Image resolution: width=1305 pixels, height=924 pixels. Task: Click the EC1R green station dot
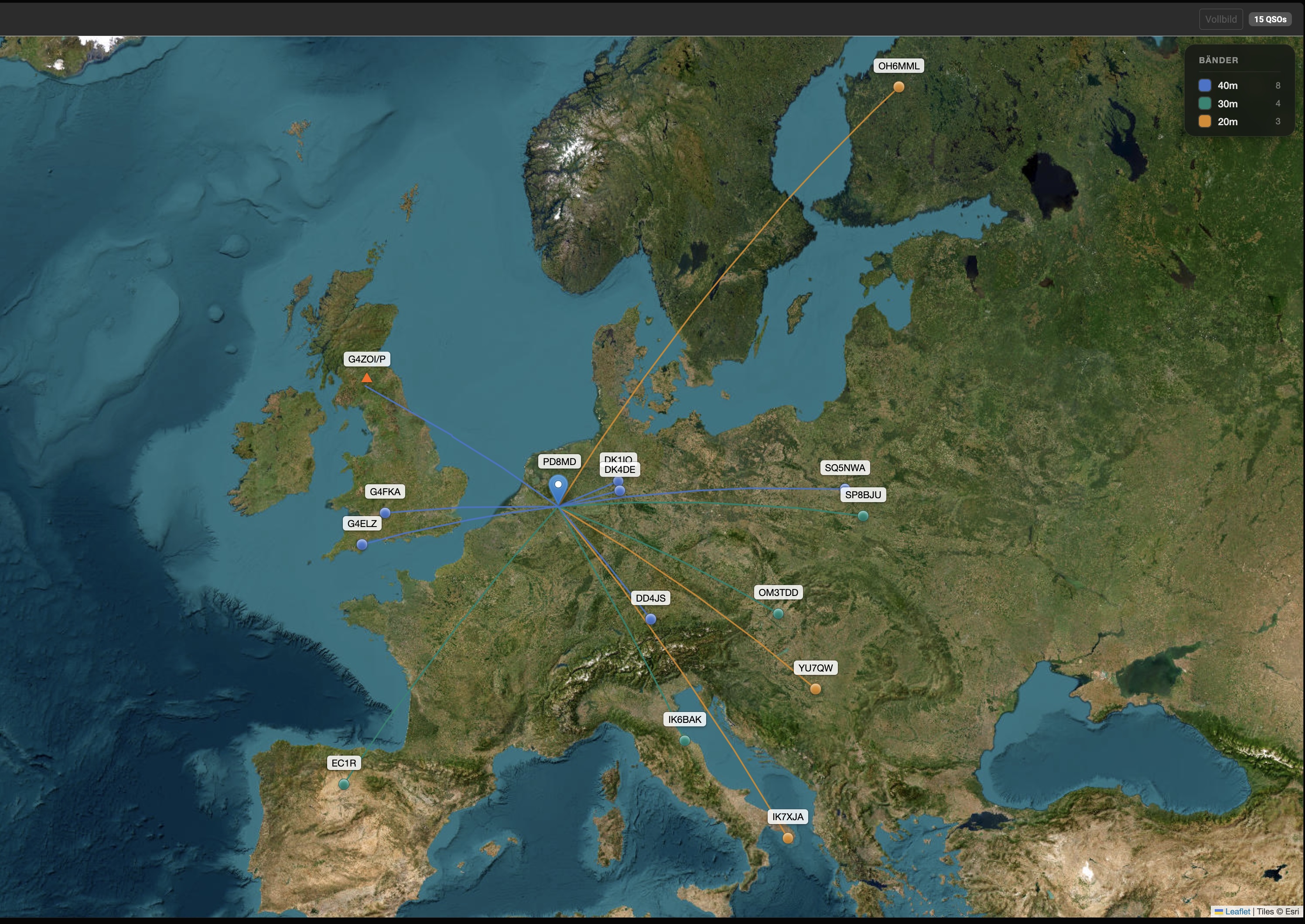click(344, 784)
